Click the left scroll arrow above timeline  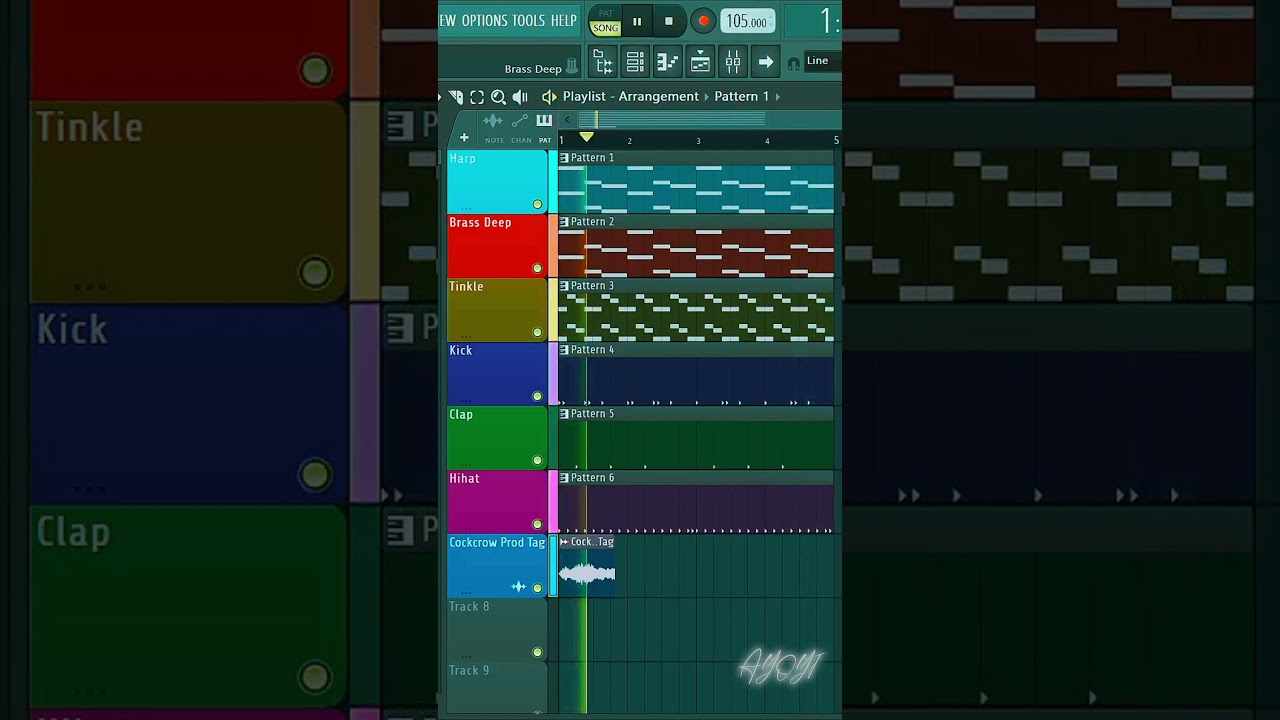(x=567, y=120)
